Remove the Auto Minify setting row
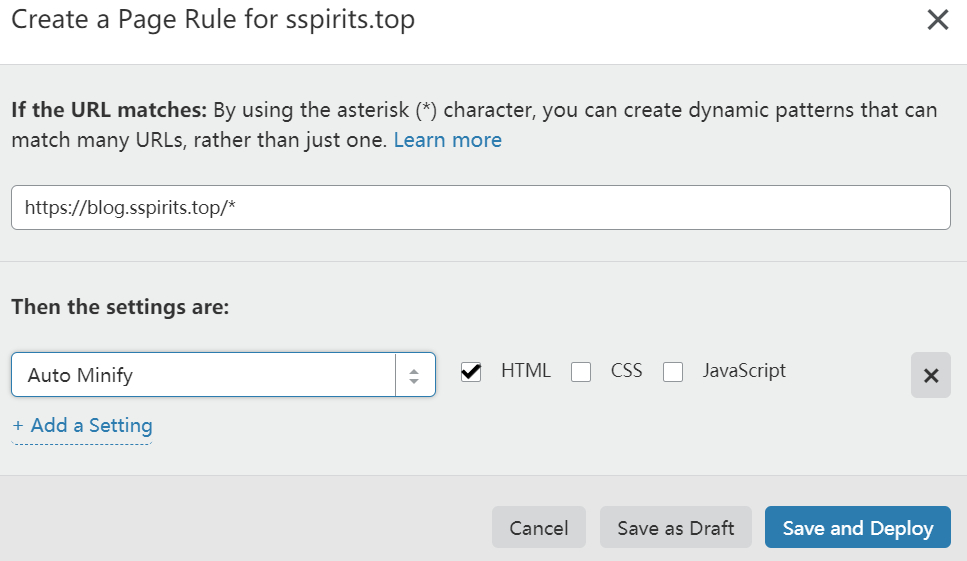 [930, 375]
